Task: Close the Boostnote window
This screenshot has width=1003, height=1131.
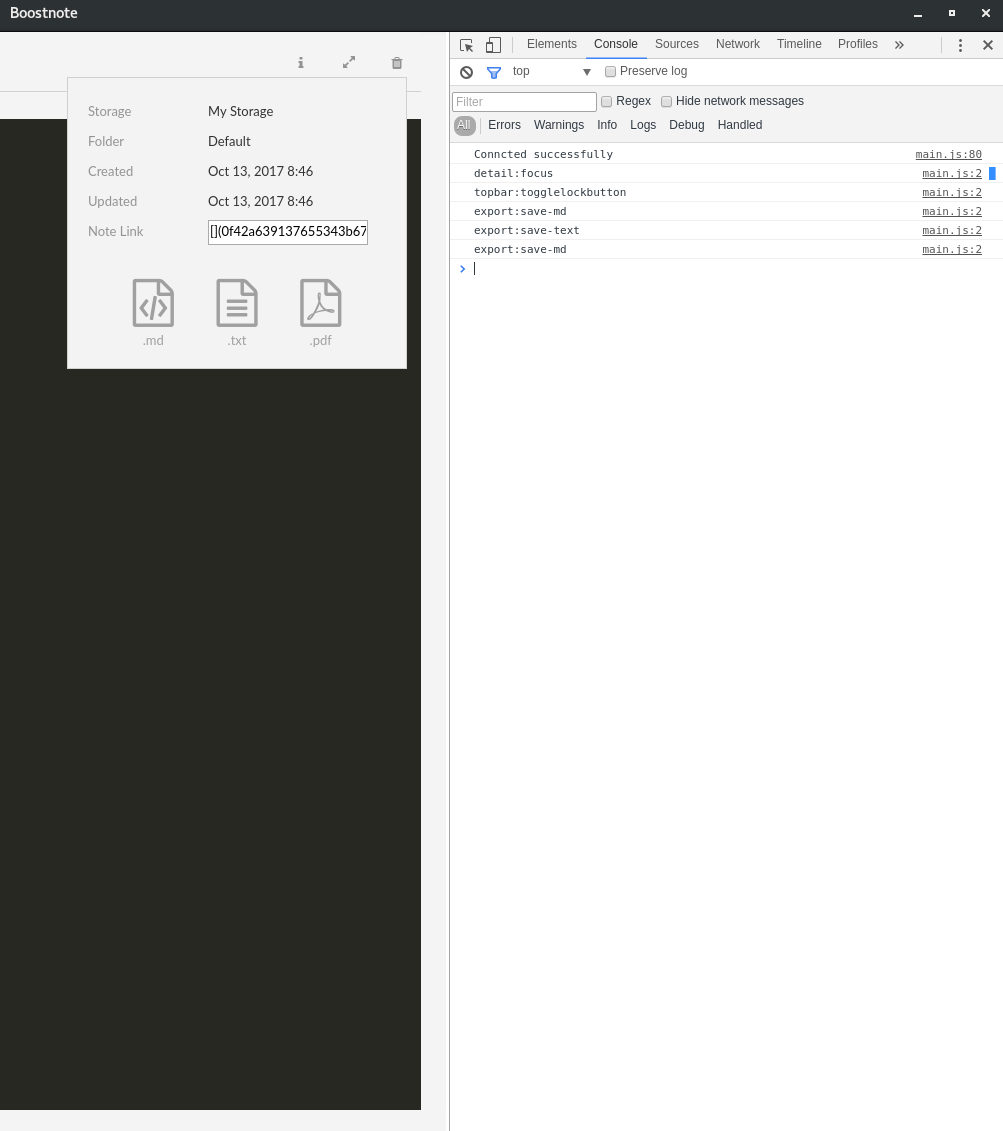Action: click(986, 13)
